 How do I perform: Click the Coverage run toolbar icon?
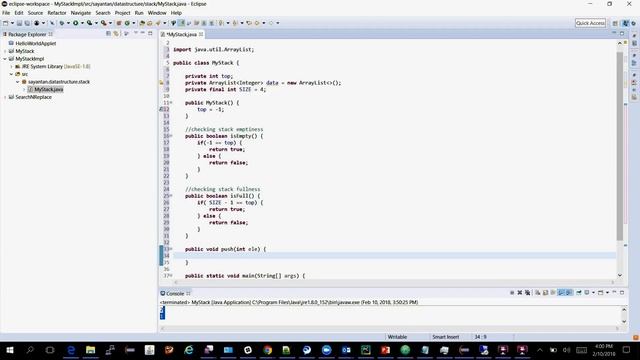[89, 23]
